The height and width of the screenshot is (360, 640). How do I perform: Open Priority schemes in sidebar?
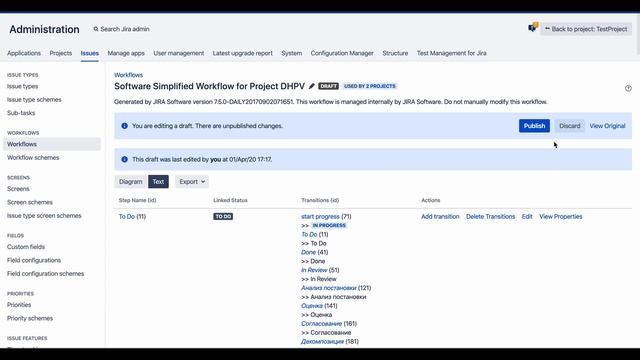pos(30,318)
